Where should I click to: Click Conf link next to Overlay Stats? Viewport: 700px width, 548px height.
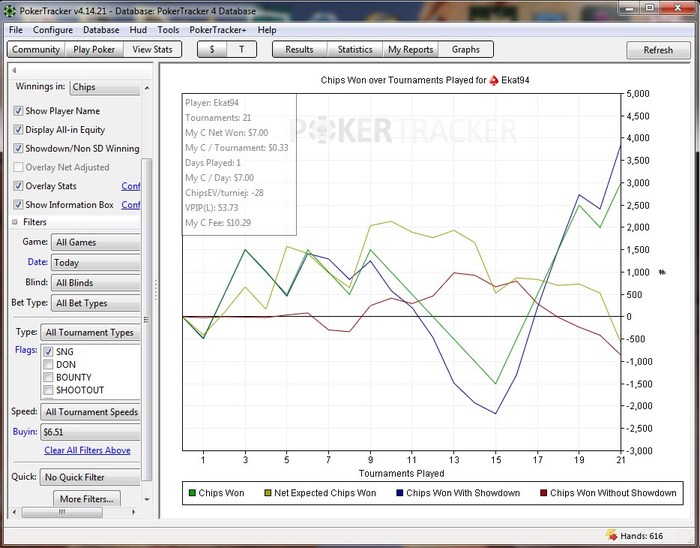131,186
